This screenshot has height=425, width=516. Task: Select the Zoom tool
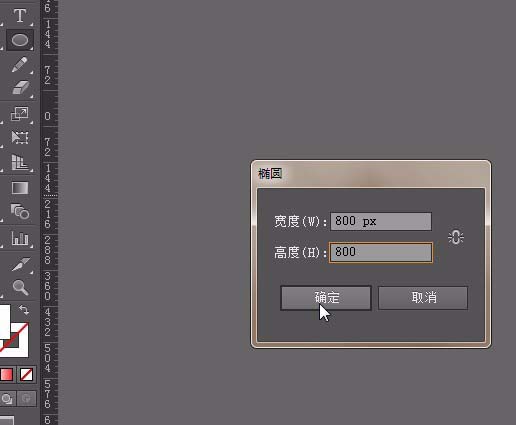[20, 287]
